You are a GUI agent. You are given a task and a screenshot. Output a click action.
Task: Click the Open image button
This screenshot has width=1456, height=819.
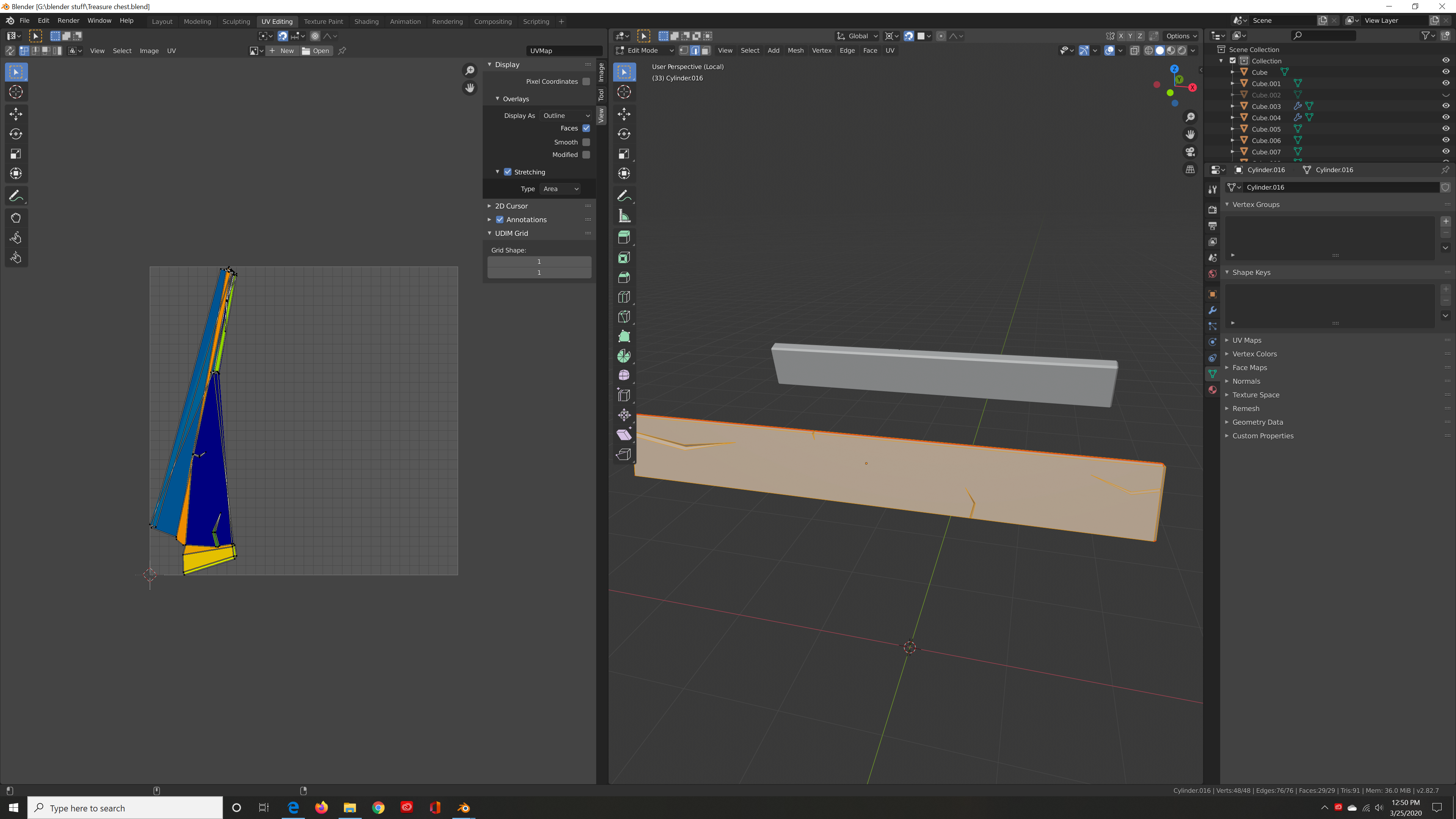coord(316,51)
